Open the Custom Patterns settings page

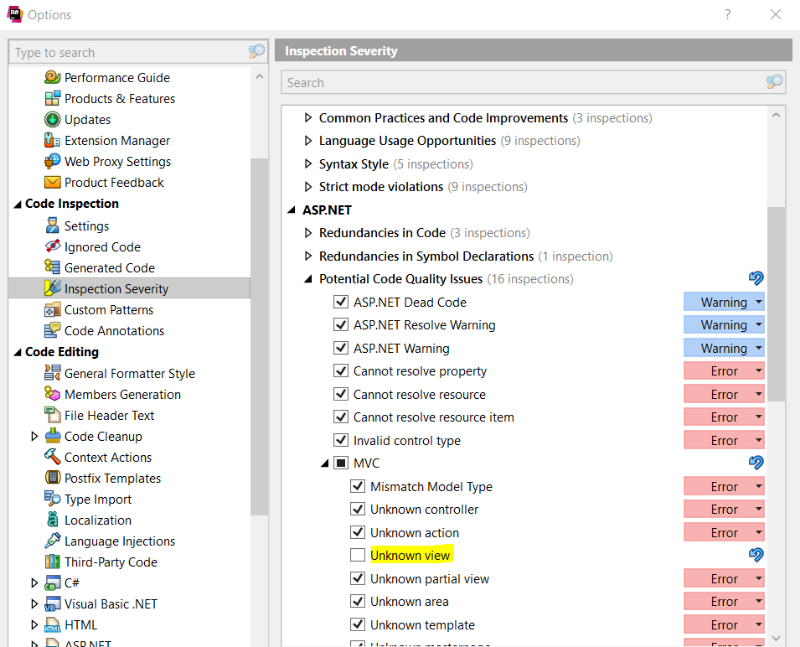coord(109,310)
